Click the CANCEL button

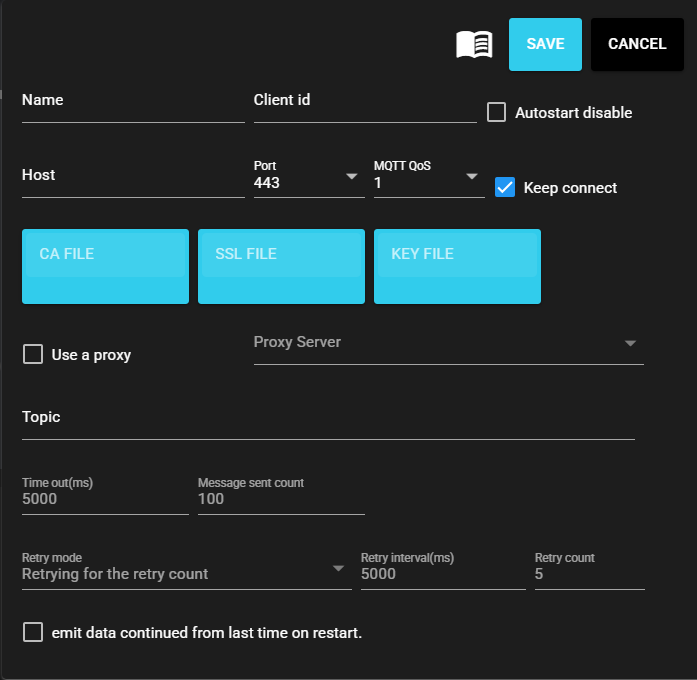click(637, 44)
